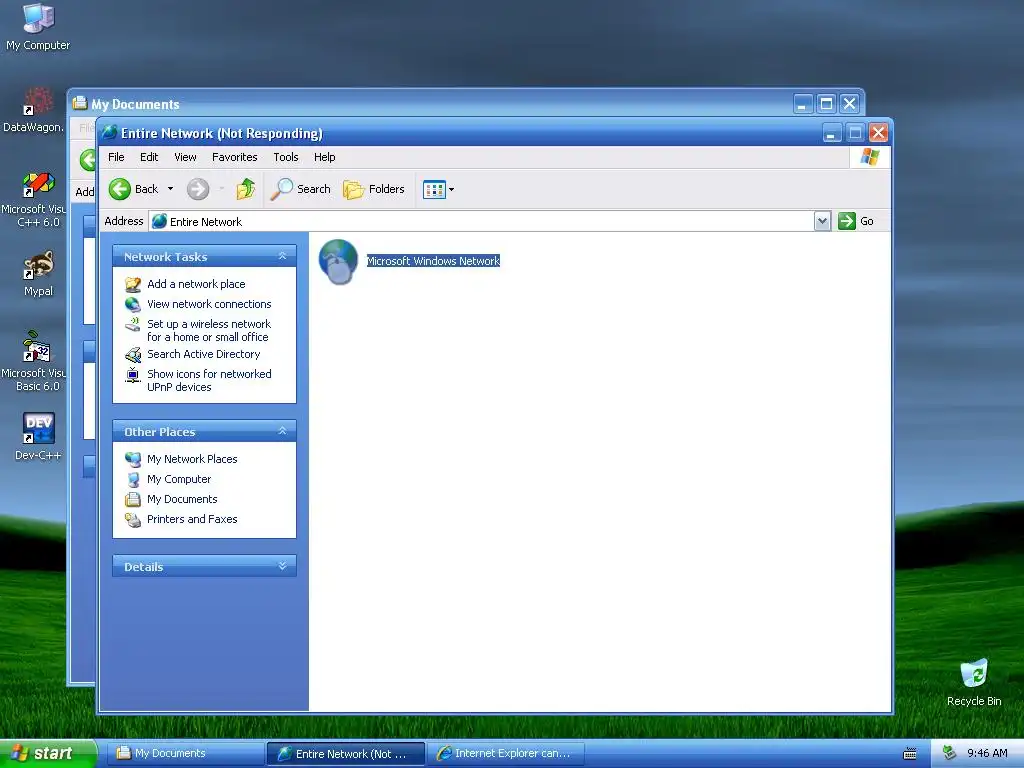Click the Entire Network address field
This screenshot has width=1024, height=768.
[482, 222]
